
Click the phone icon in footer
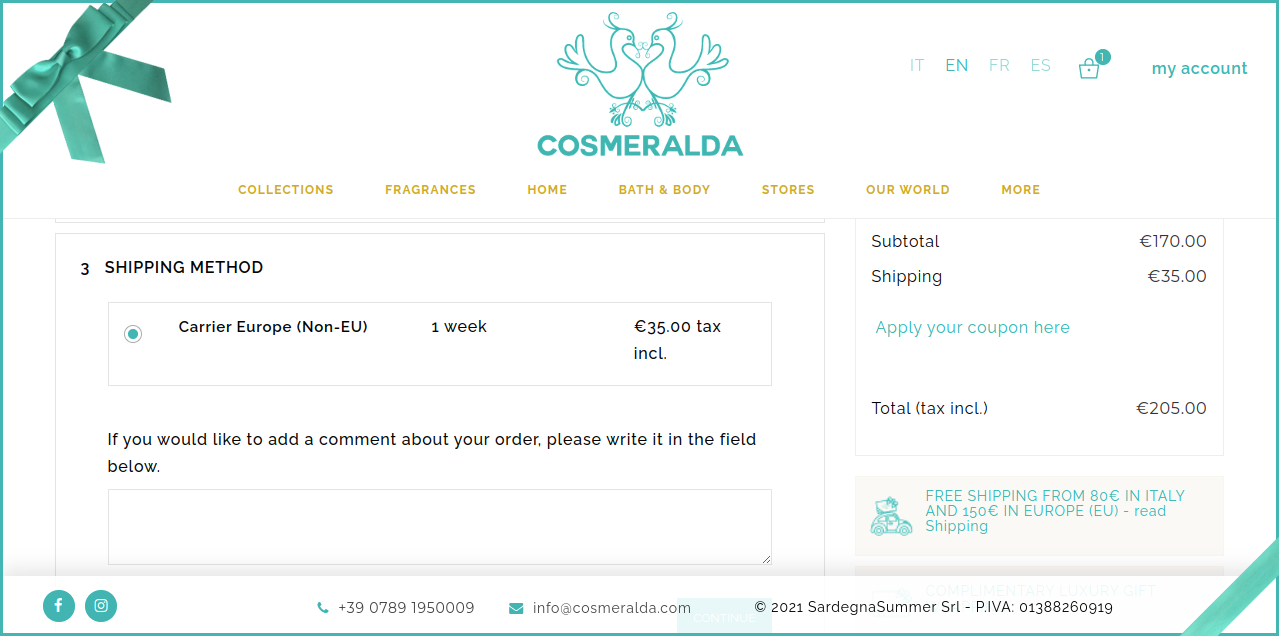tap(322, 608)
